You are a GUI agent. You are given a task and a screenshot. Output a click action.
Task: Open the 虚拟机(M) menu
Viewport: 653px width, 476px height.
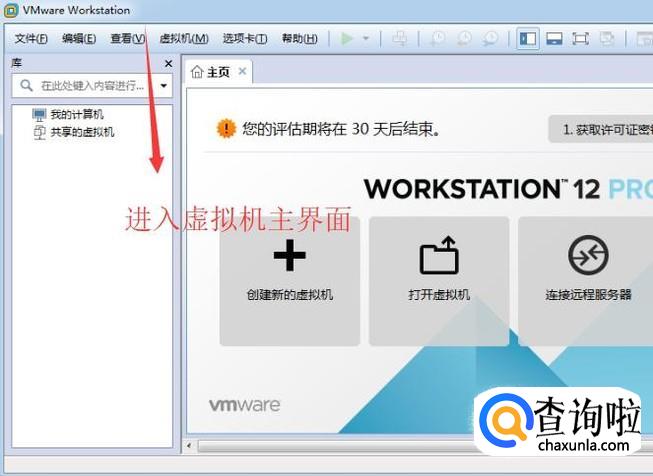tap(184, 39)
